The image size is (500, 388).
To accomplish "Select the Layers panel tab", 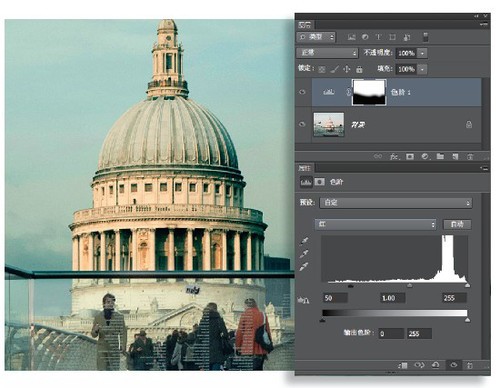I will (x=305, y=25).
